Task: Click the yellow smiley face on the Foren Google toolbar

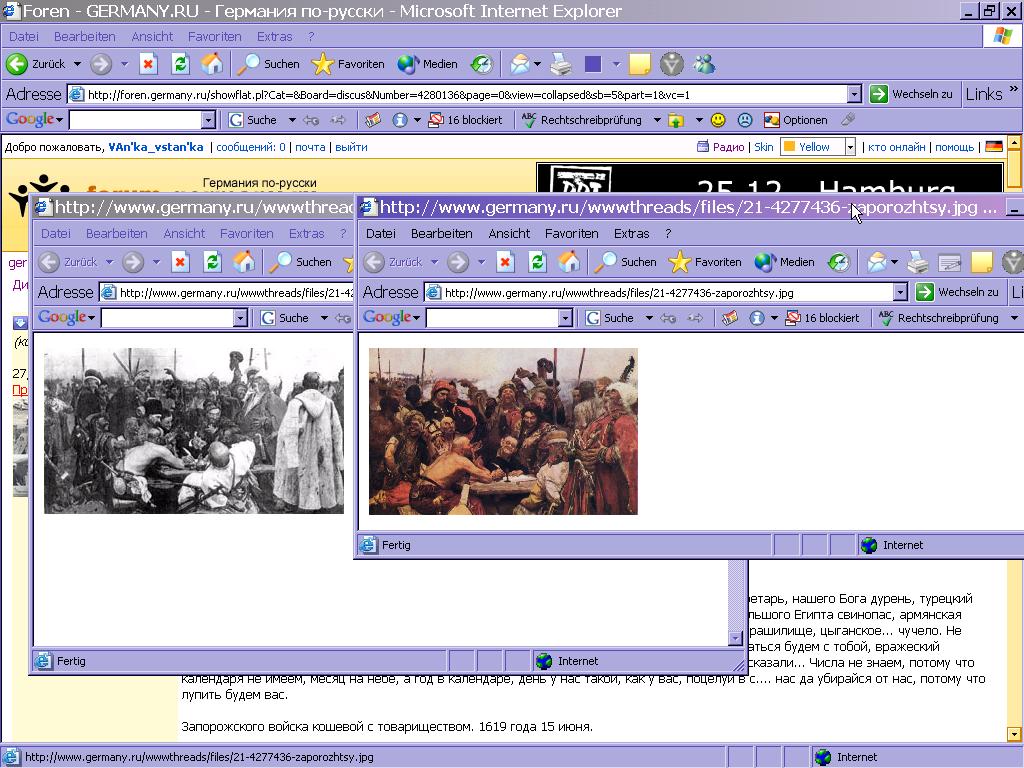Action: point(718,120)
